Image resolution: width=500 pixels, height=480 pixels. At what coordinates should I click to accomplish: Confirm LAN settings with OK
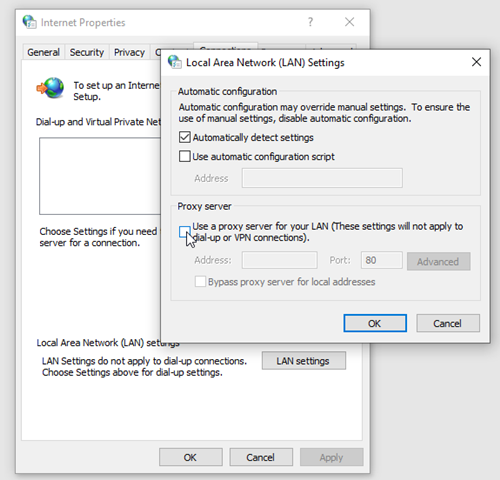tap(375, 323)
